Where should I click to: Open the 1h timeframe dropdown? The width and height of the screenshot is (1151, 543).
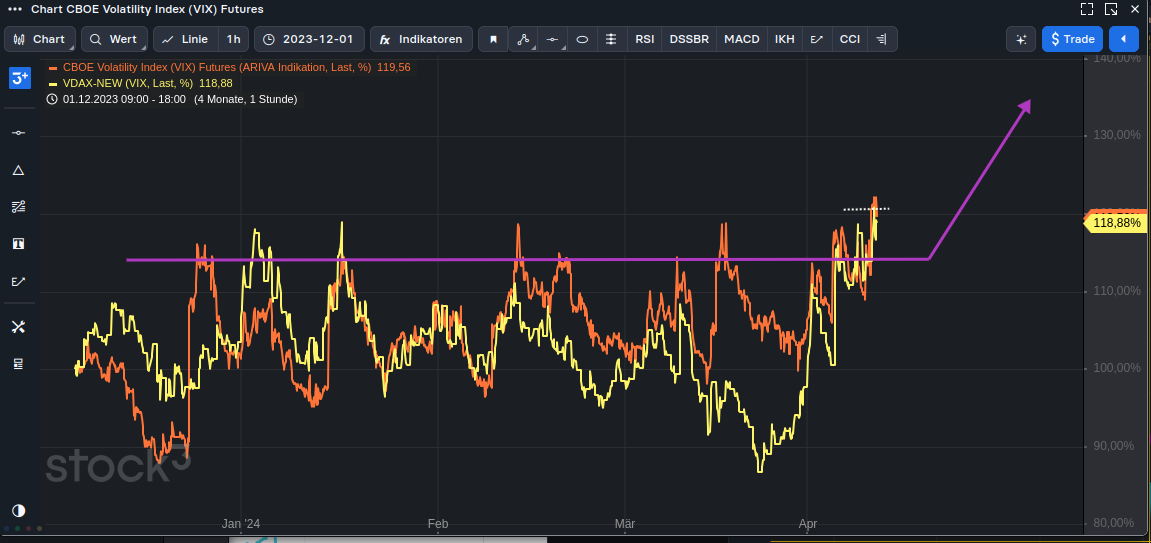(234, 39)
